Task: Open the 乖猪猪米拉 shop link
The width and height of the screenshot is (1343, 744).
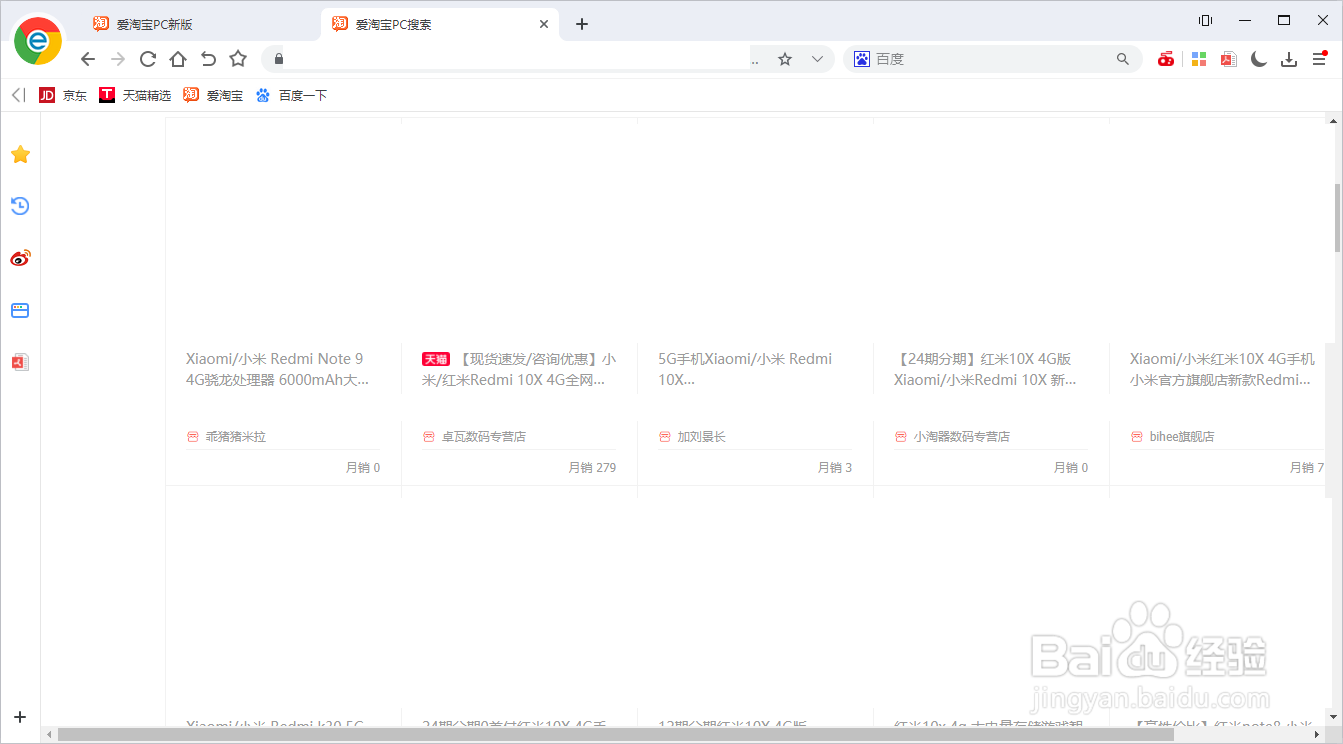Action: pyautogui.click(x=236, y=437)
